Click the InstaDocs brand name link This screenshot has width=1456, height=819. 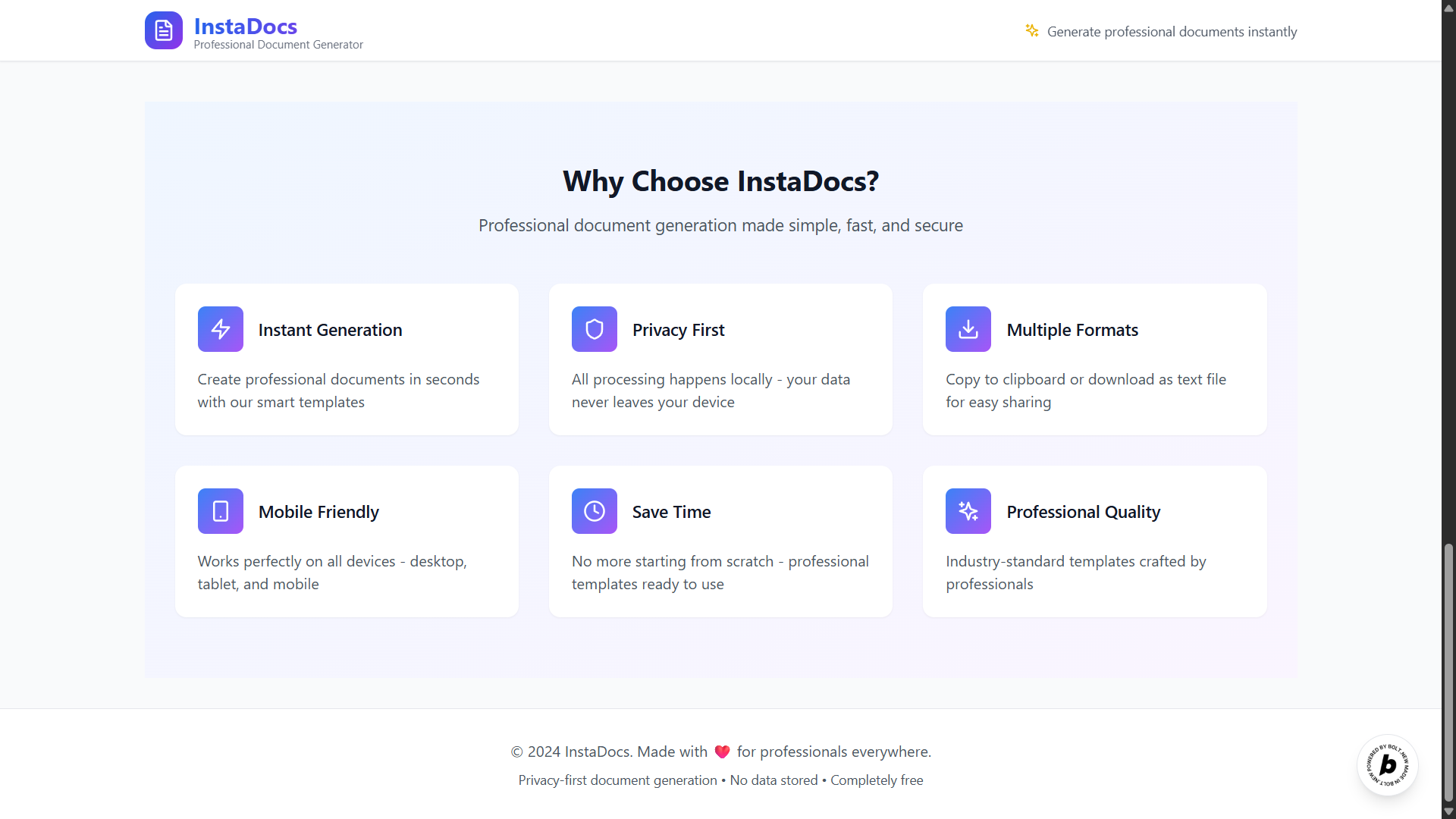(245, 26)
